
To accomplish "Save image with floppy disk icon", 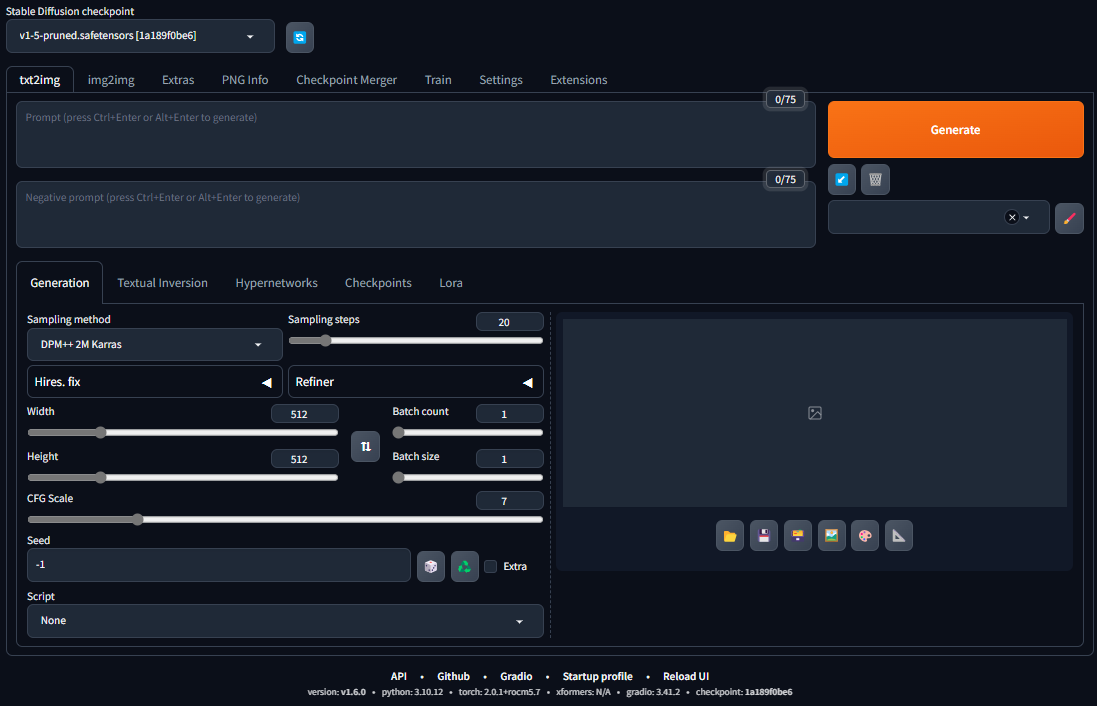I will point(764,536).
